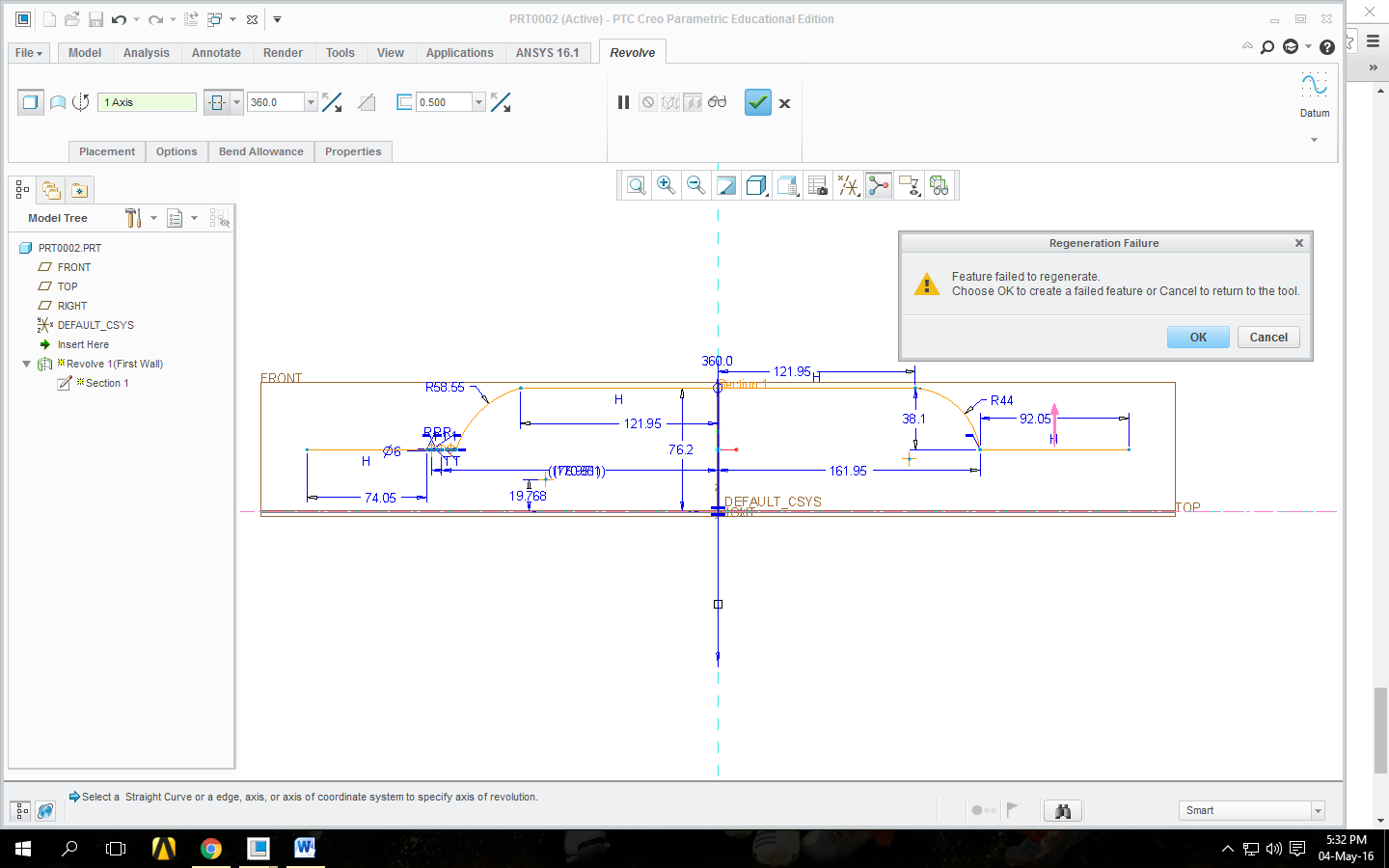
Task: Click Cancel in Regeneration Failure dialog
Action: 1268,337
